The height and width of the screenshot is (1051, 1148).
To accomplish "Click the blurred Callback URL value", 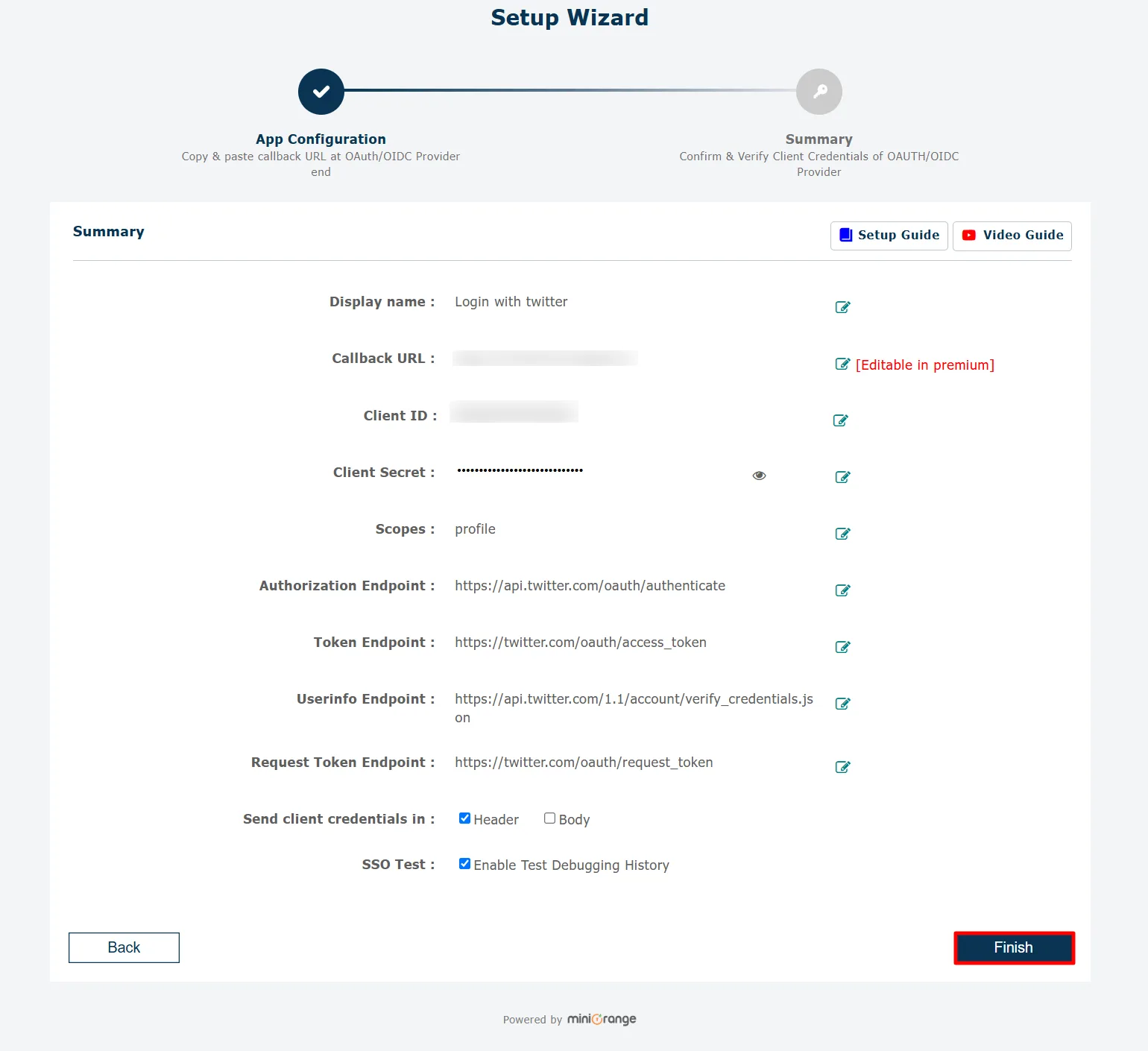I will click(545, 359).
